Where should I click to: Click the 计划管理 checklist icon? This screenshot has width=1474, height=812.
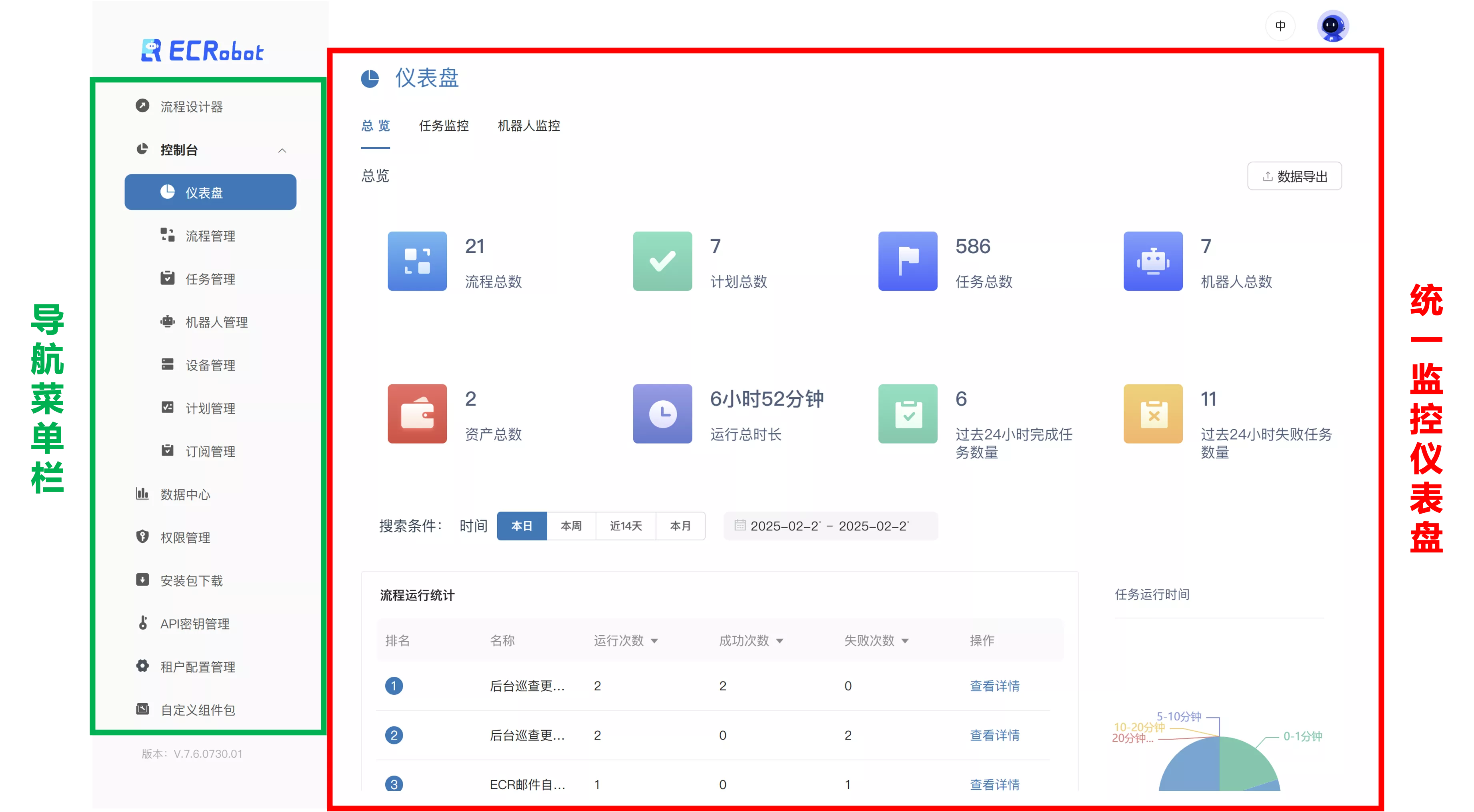click(167, 408)
